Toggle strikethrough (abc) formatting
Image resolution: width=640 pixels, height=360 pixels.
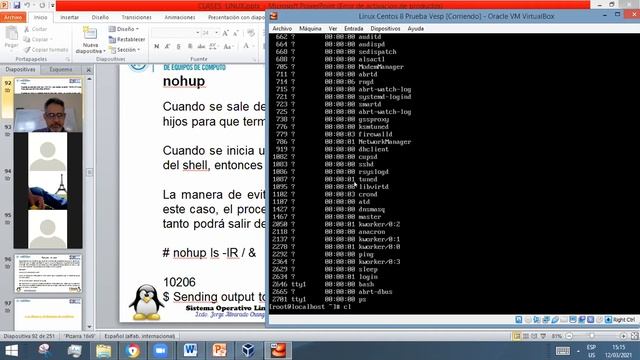[x=201, y=47]
